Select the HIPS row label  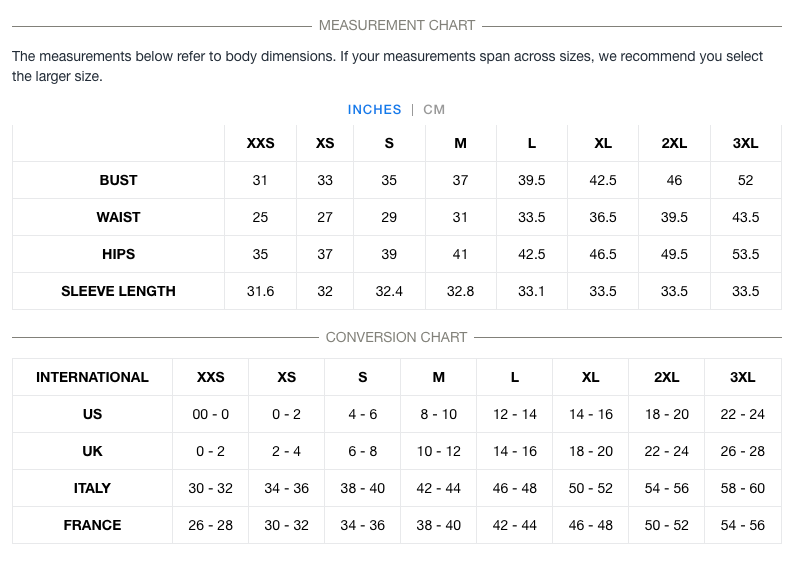[118, 254]
